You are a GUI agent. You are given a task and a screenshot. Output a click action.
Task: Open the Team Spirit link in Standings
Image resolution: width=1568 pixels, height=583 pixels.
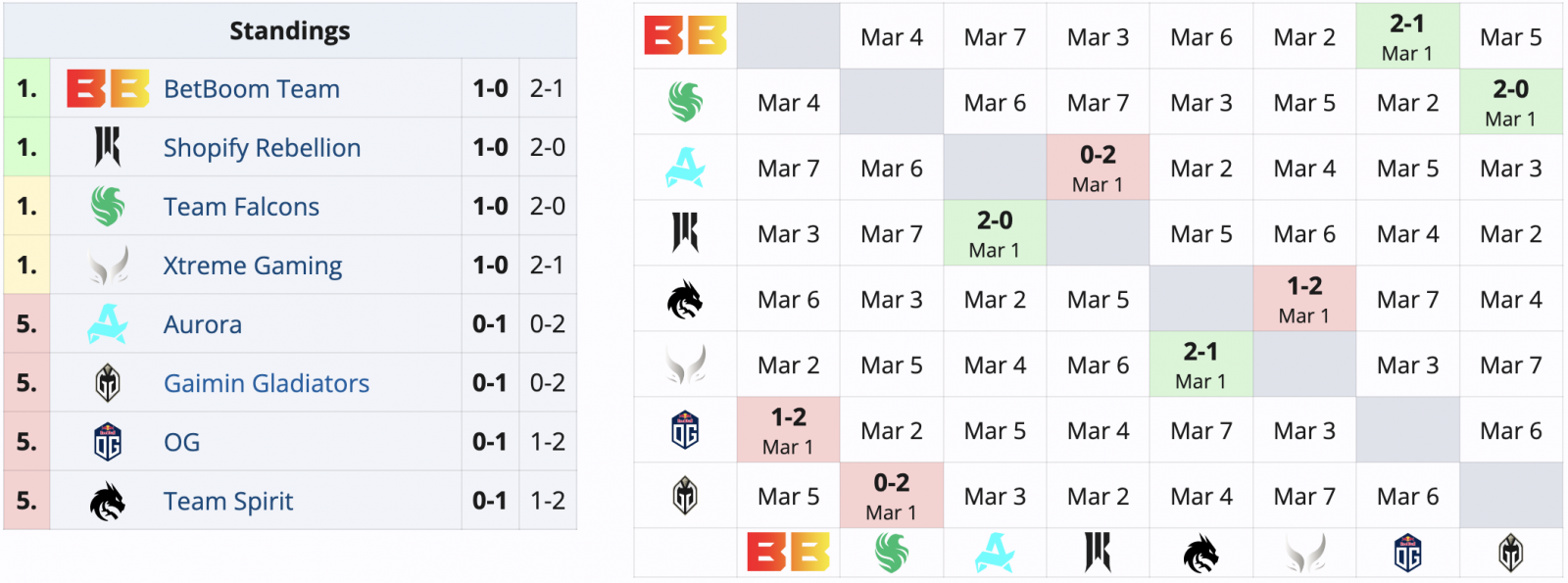click(x=228, y=501)
